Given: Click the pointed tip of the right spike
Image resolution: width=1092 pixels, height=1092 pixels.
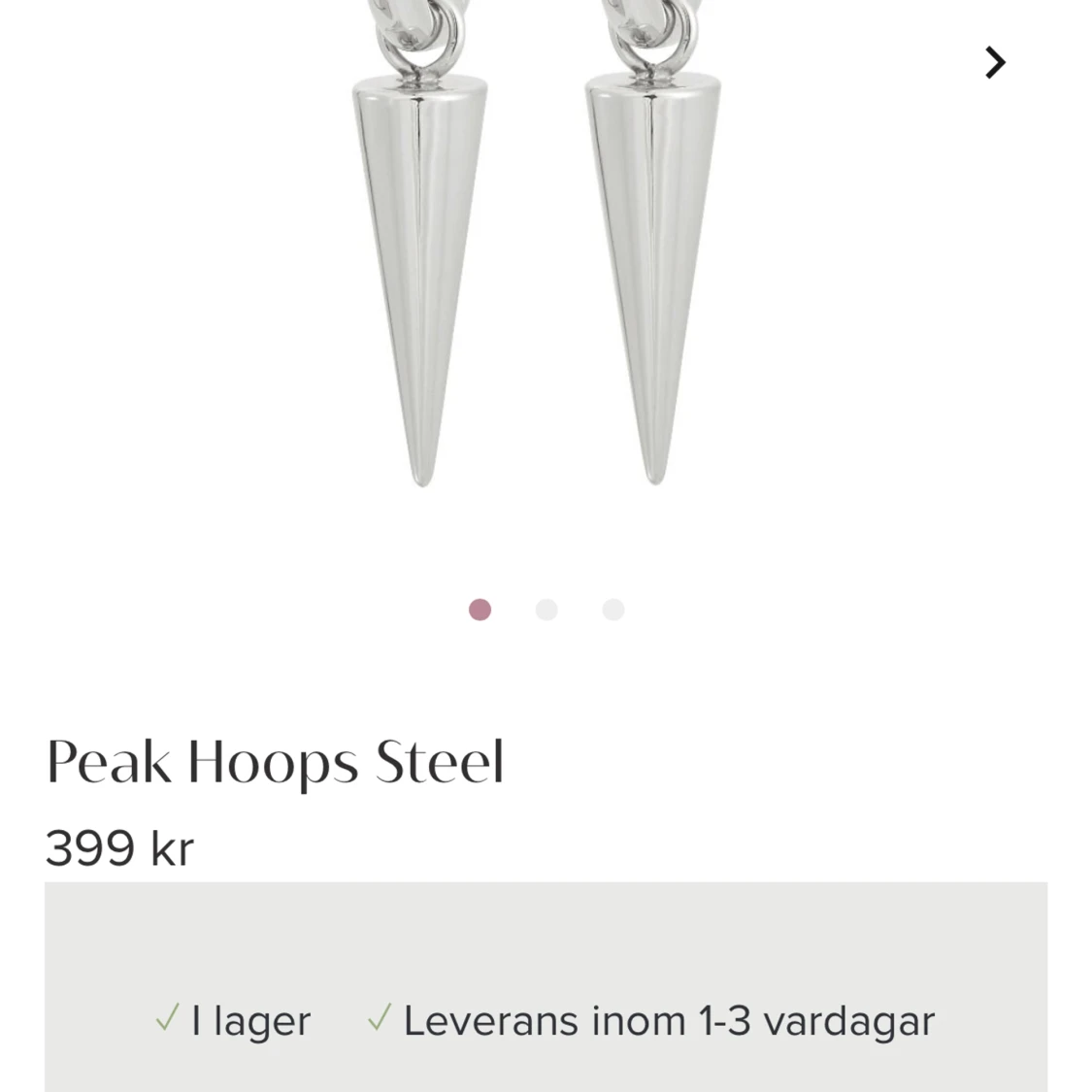Looking at the screenshot, I should (x=654, y=476).
